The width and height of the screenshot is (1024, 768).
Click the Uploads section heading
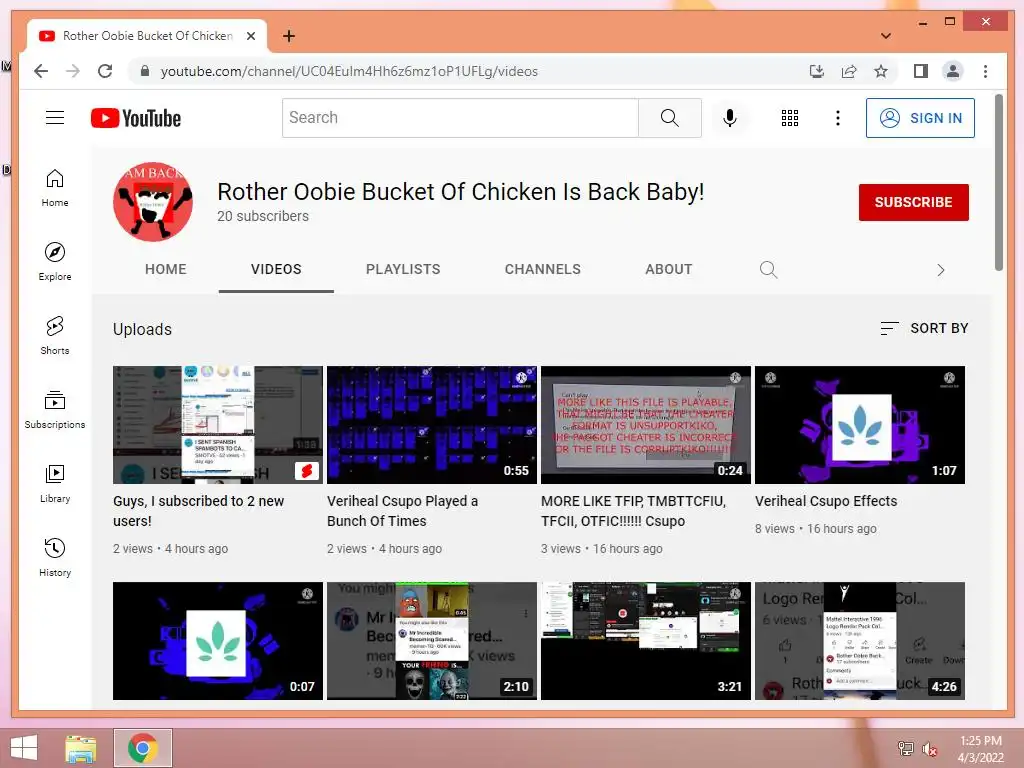click(142, 329)
